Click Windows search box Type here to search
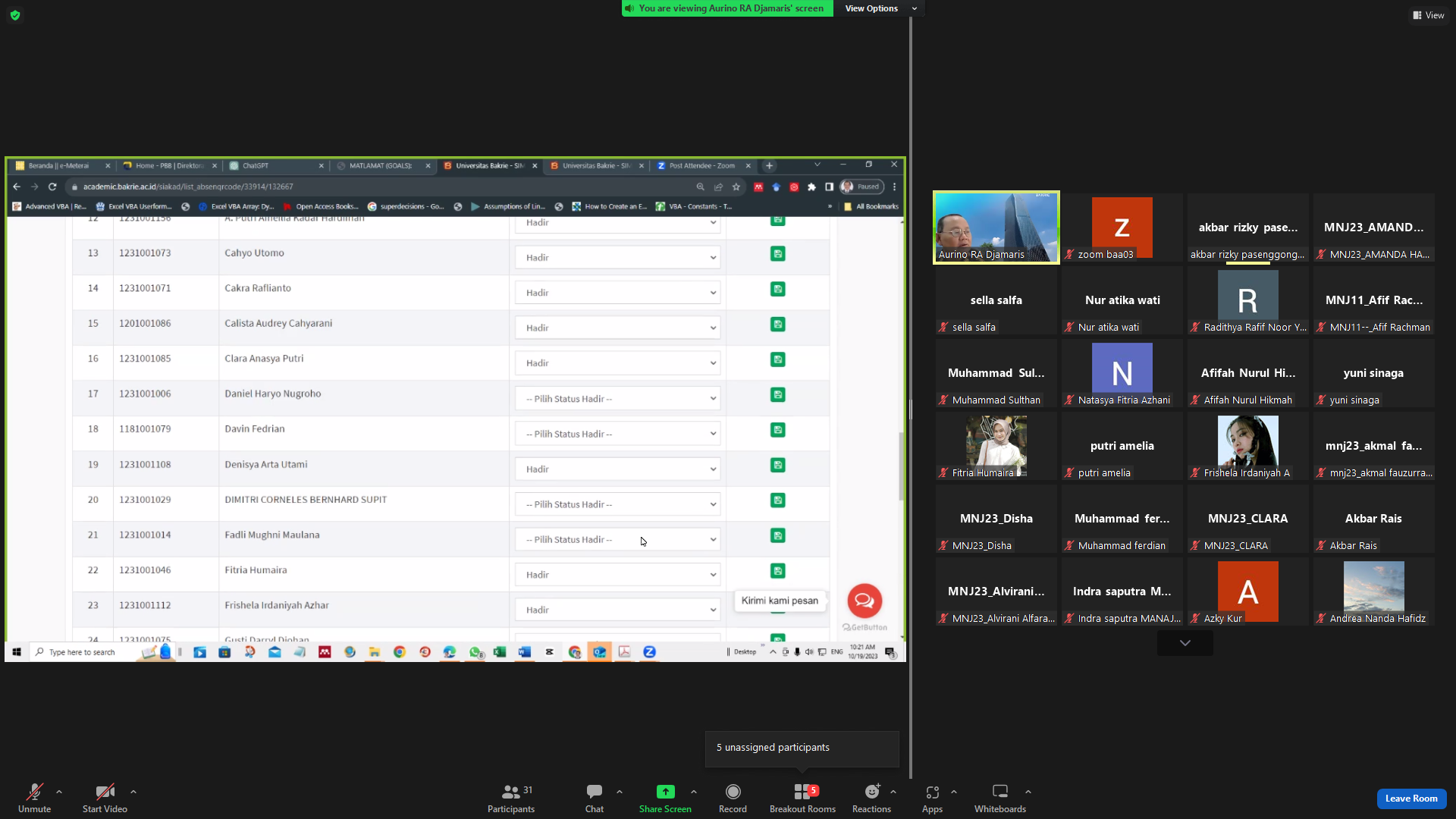Screen dimensions: 1456x819 tap(83, 652)
